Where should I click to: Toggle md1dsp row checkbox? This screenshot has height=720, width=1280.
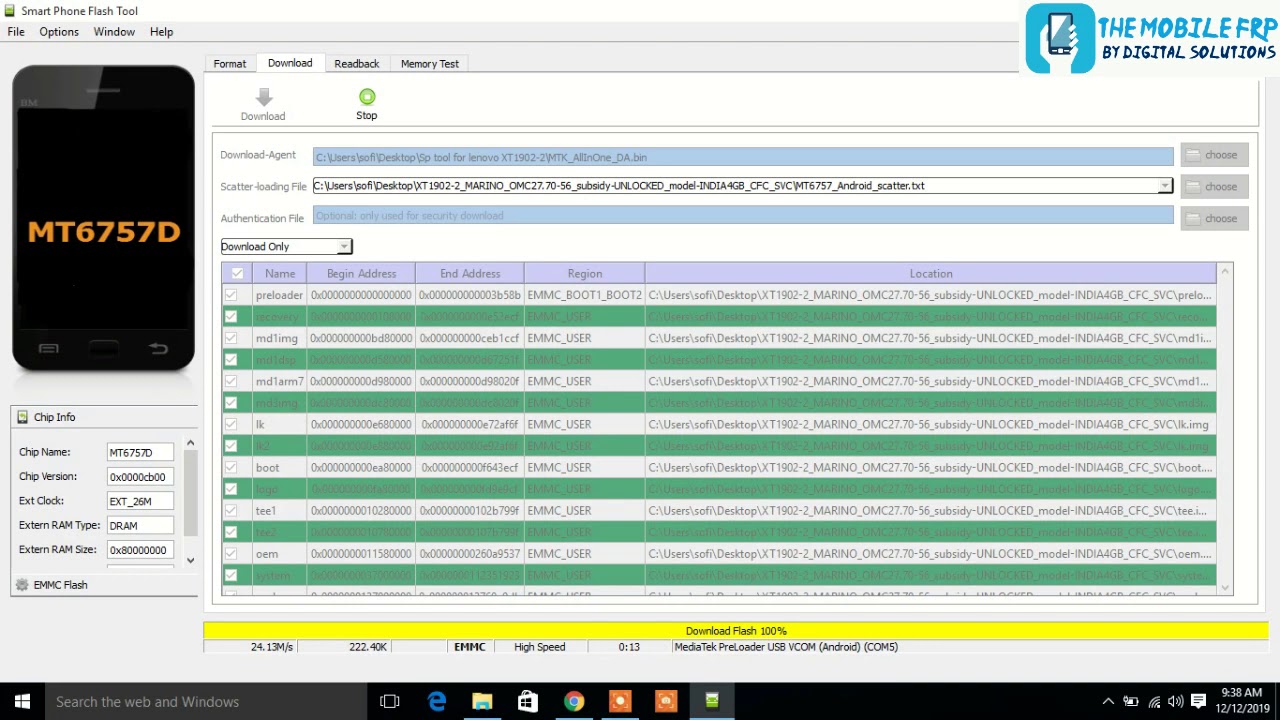231,359
